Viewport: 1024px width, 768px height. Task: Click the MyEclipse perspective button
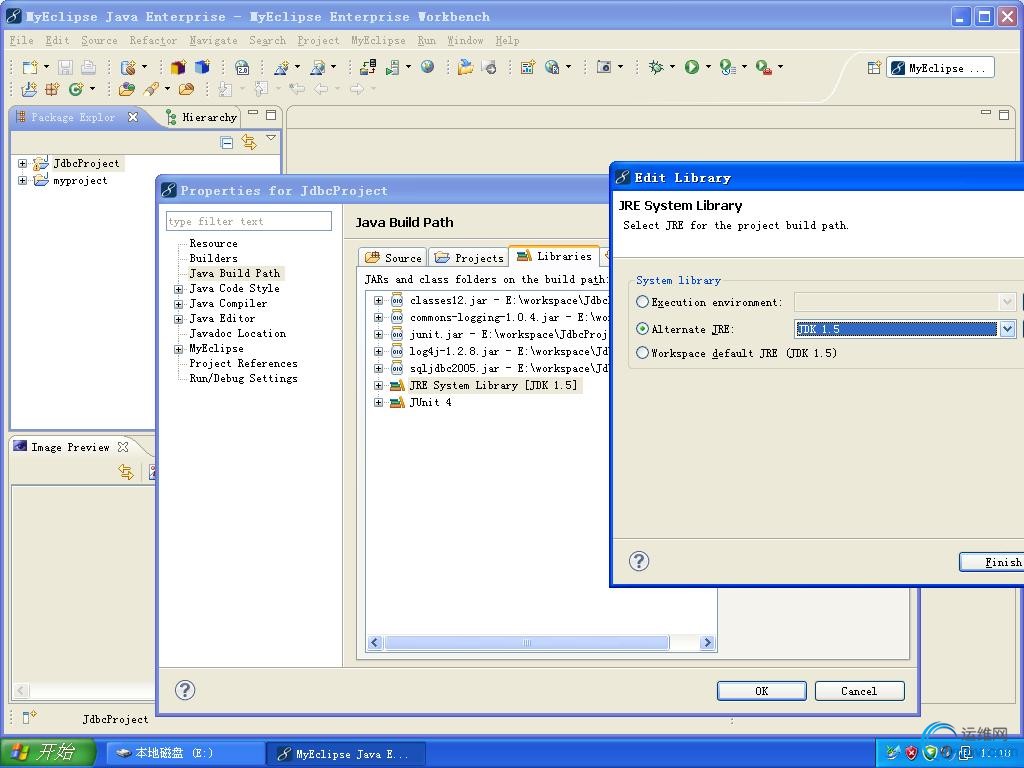pyautogui.click(x=940, y=68)
